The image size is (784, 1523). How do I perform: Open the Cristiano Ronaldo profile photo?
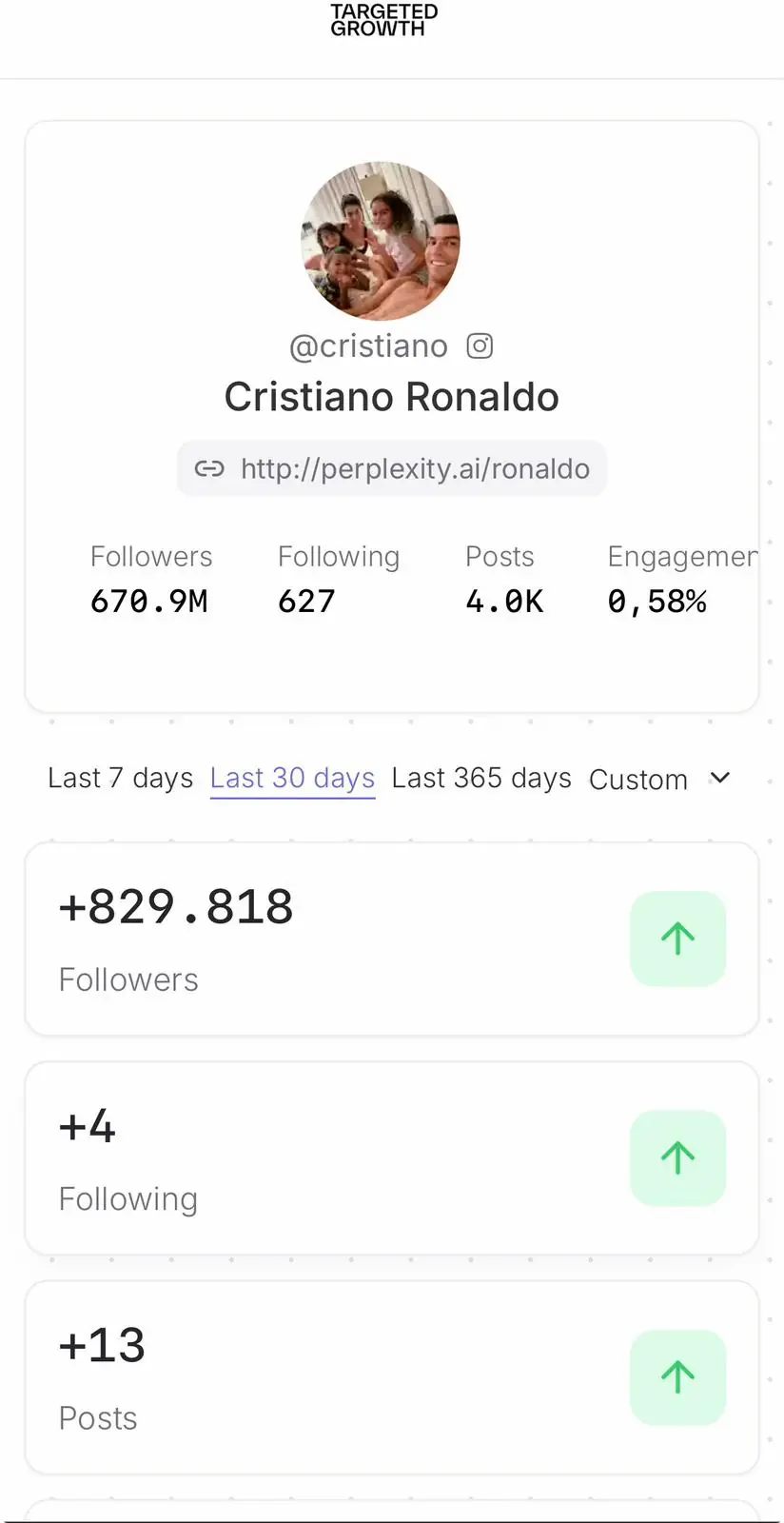click(x=381, y=241)
